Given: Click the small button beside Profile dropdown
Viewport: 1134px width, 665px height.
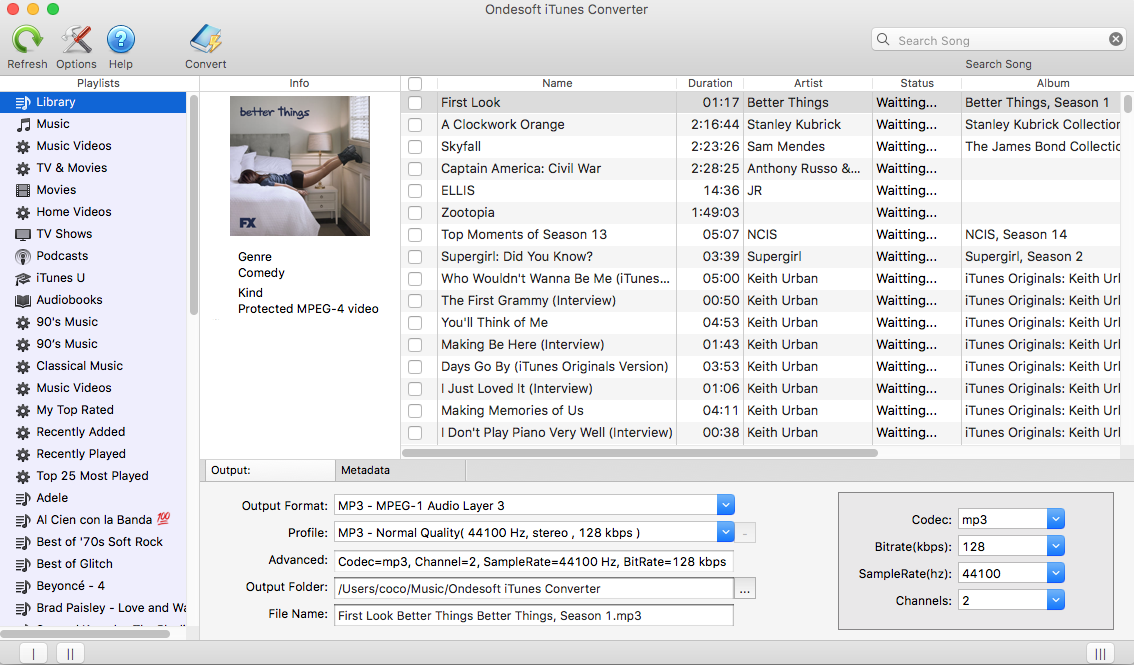Looking at the screenshot, I should click(745, 533).
